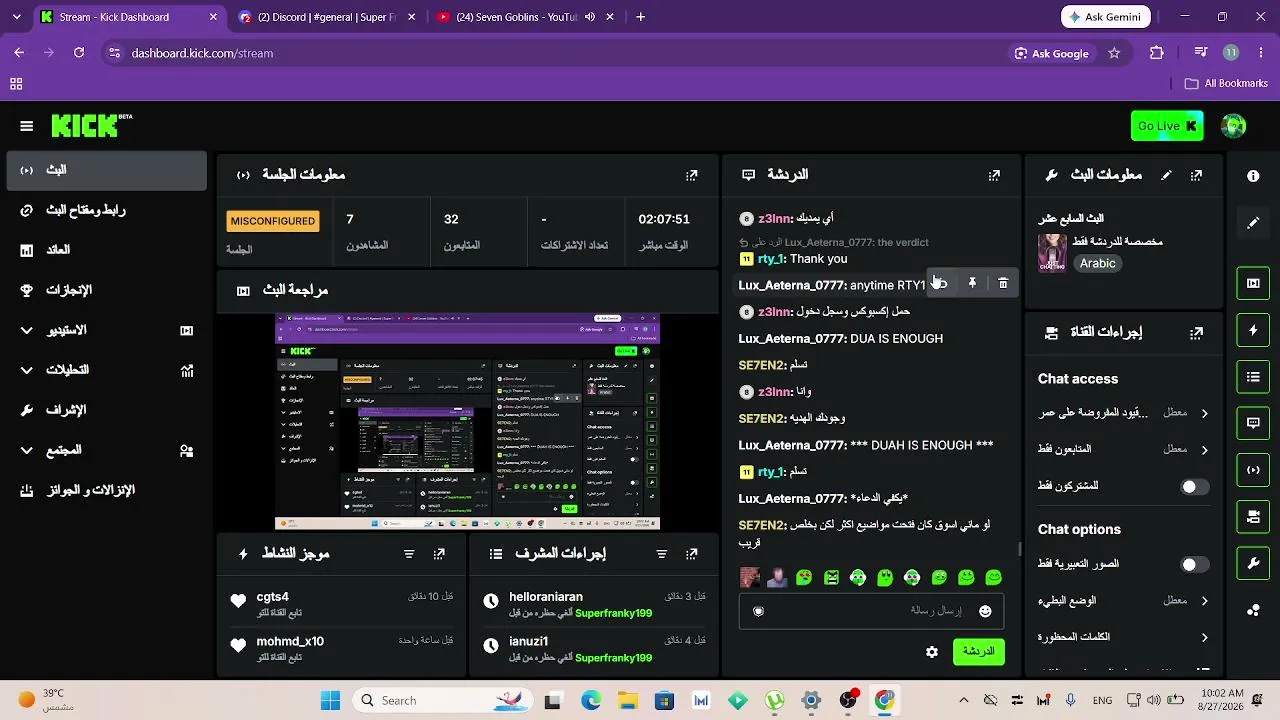Open العائد sidebar item

click(x=106, y=250)
